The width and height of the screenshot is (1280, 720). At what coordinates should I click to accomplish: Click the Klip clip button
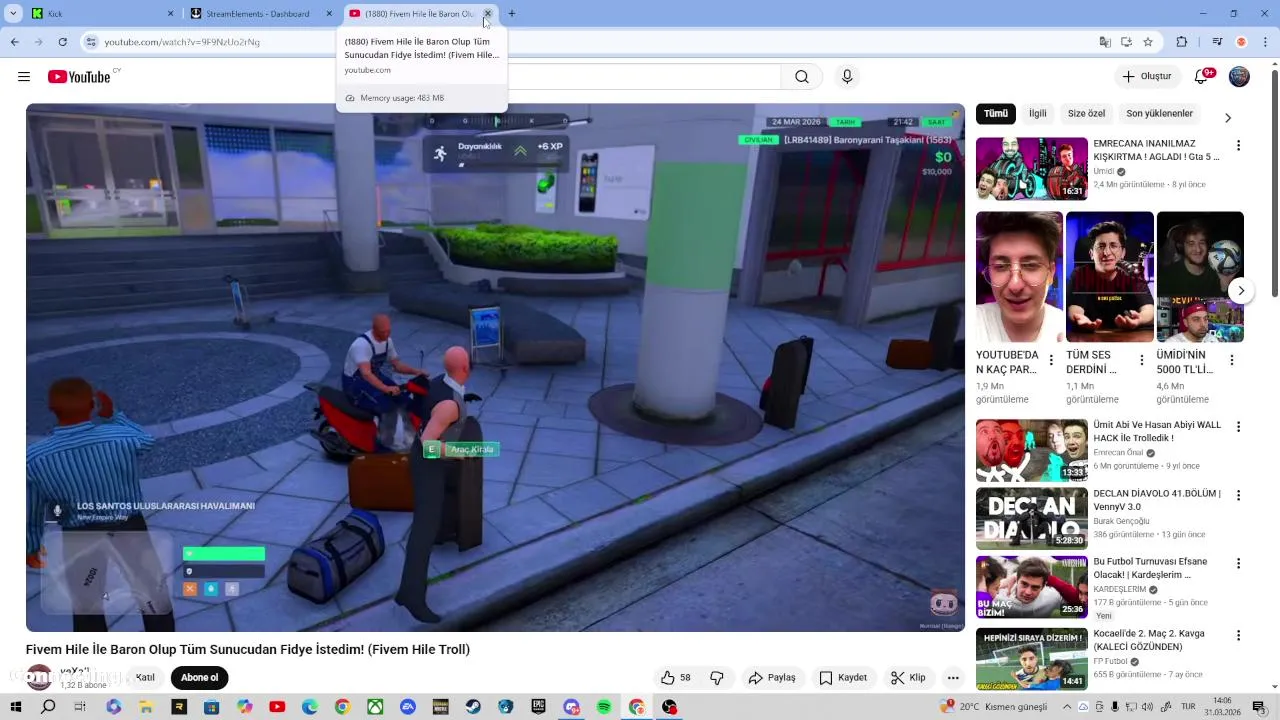pyautogui.click(x=908, y=678)
